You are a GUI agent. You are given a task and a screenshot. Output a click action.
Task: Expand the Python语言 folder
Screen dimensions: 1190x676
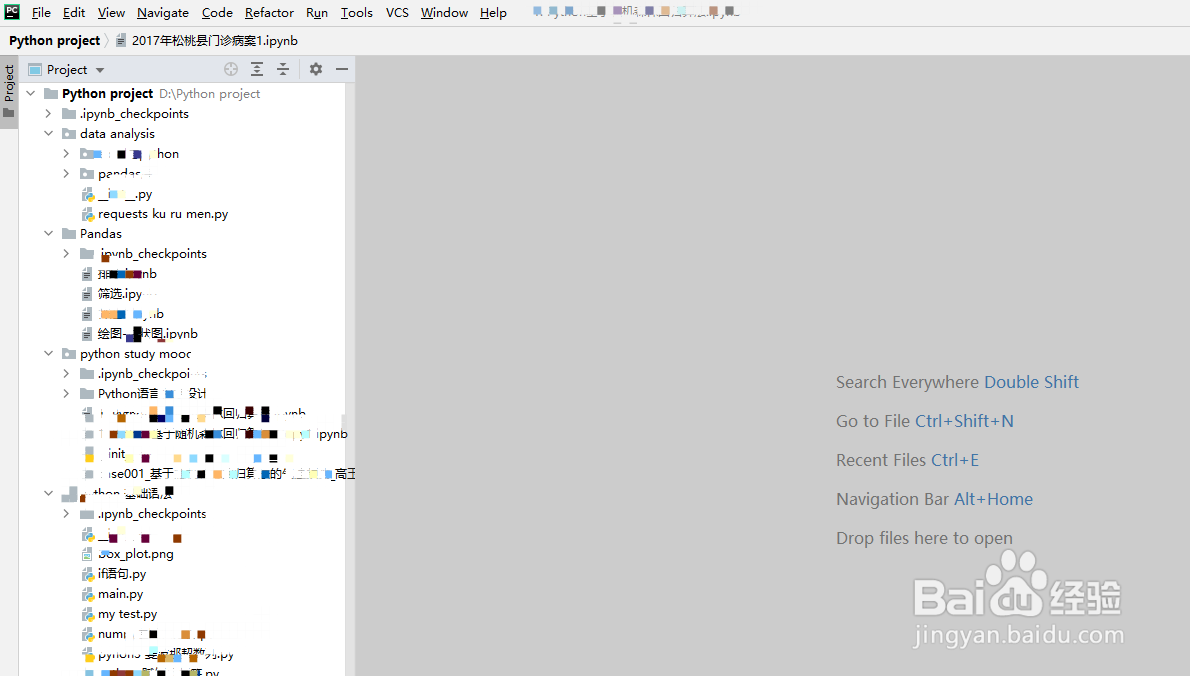pyautogui.click(x=66, y=394)
